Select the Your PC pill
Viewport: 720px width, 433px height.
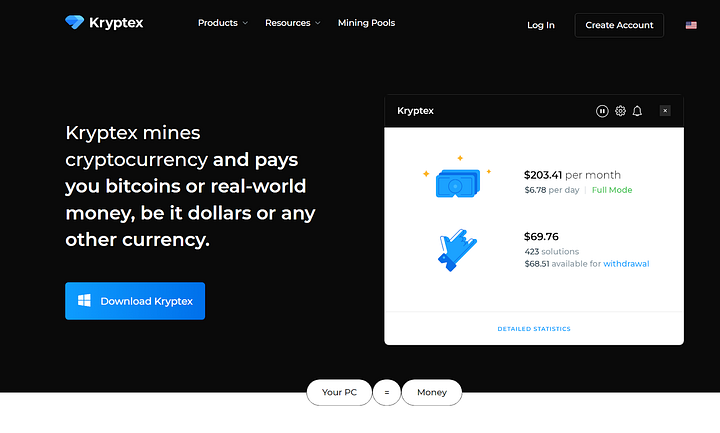pyautogui.click(x=339, y=393)
